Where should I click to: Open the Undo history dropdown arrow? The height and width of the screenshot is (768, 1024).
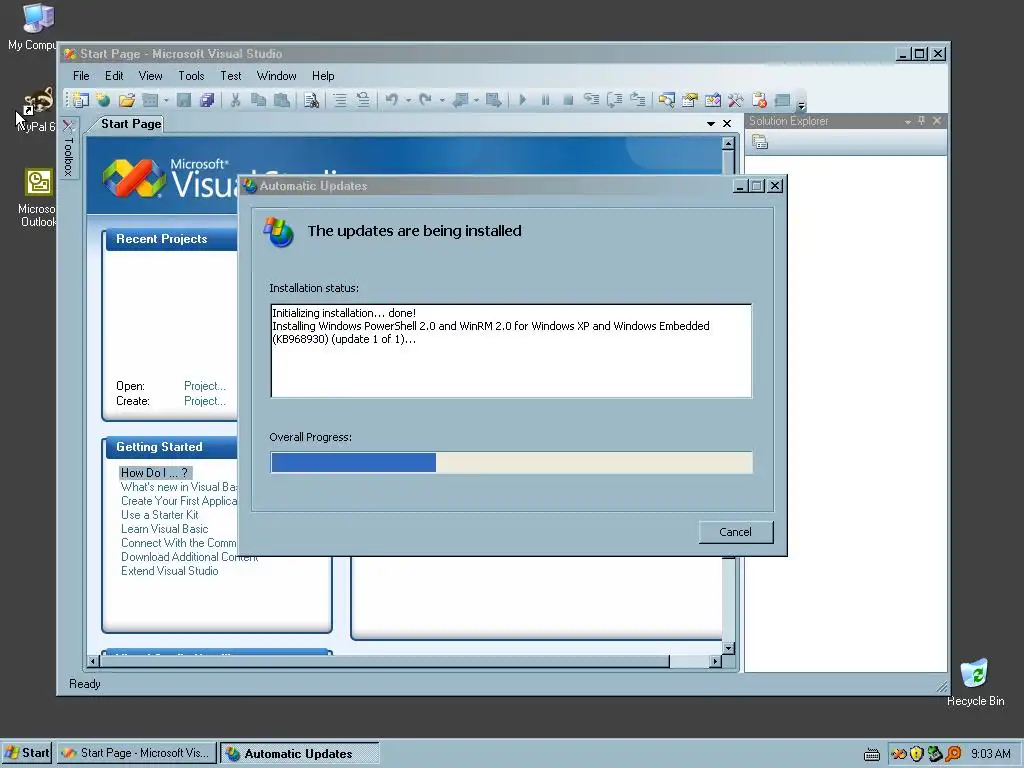click(408, 100)
